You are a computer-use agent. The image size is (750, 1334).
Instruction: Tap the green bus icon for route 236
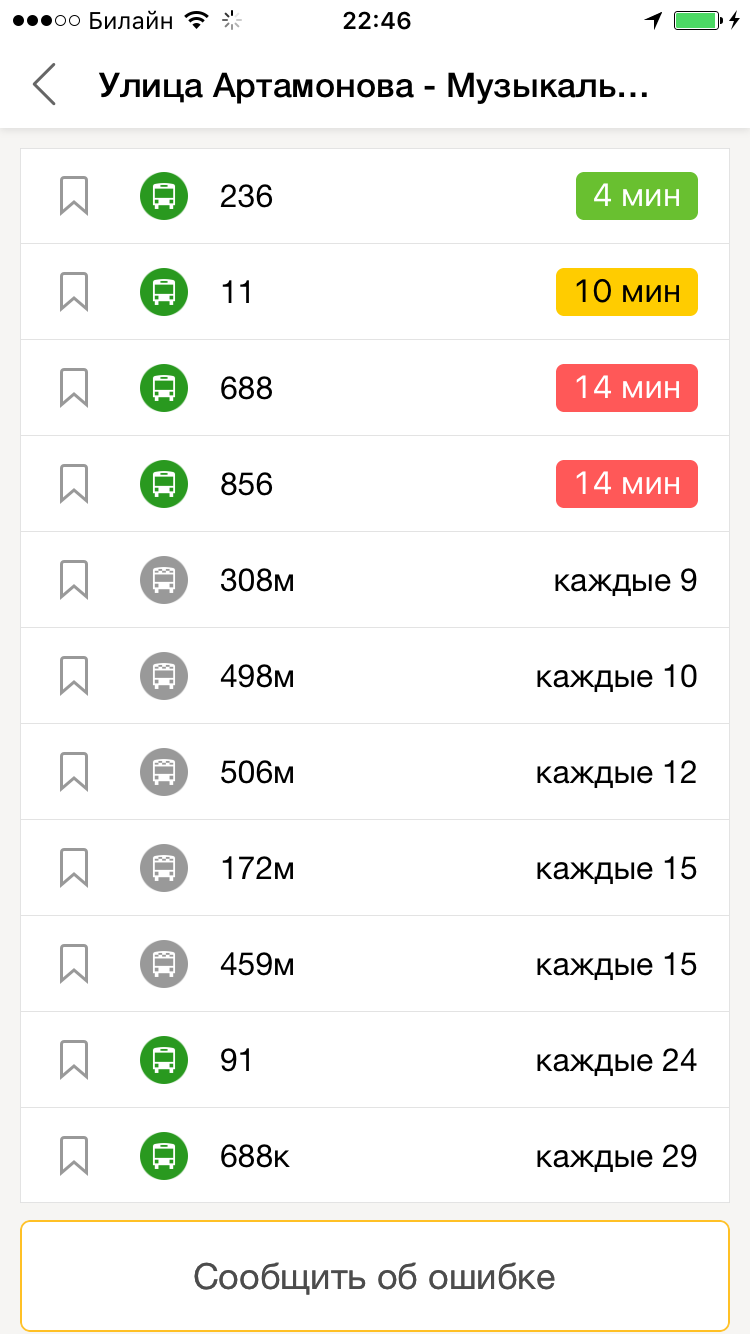164,196
